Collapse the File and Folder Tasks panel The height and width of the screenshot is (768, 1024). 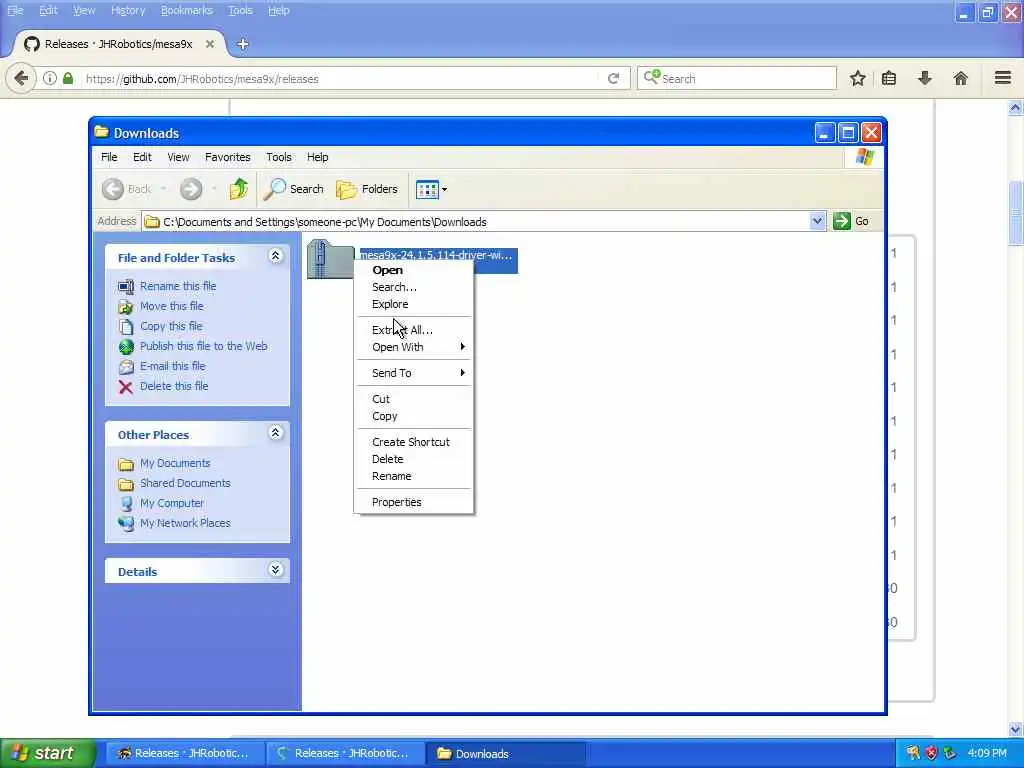click(276, 257)
